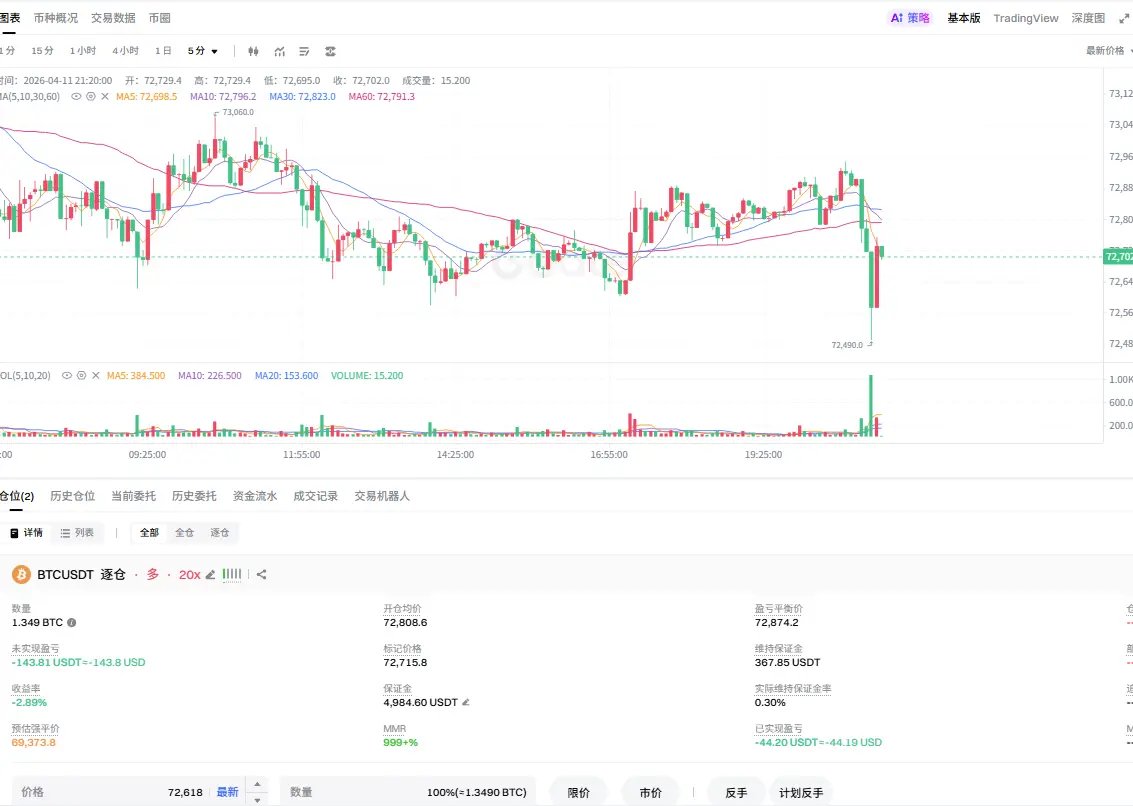Open the 最新价格 dropdown

(x=1108, y=51)
